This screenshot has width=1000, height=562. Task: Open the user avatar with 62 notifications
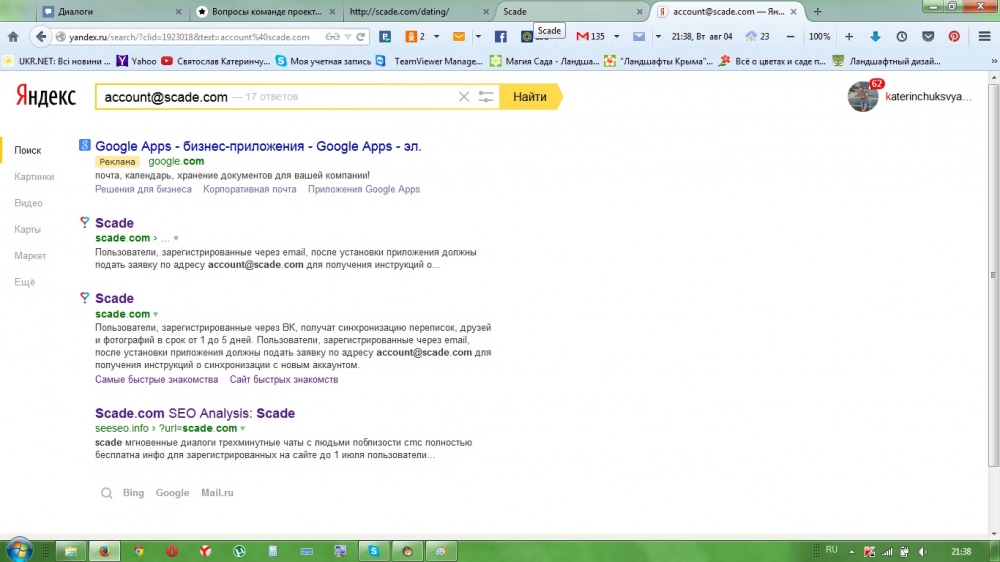click(864, 96)
